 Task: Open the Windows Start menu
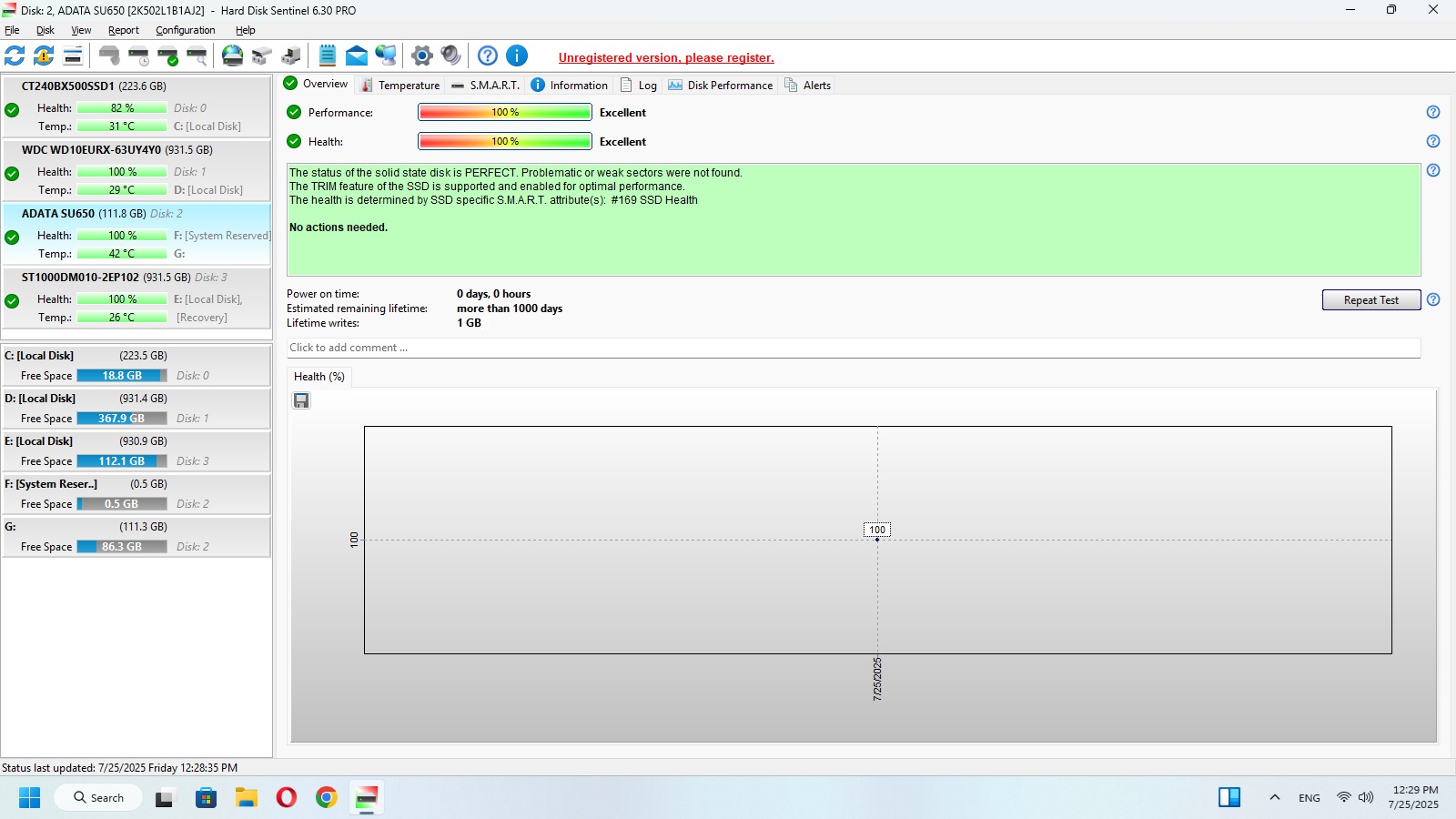(x=29, y=798)
